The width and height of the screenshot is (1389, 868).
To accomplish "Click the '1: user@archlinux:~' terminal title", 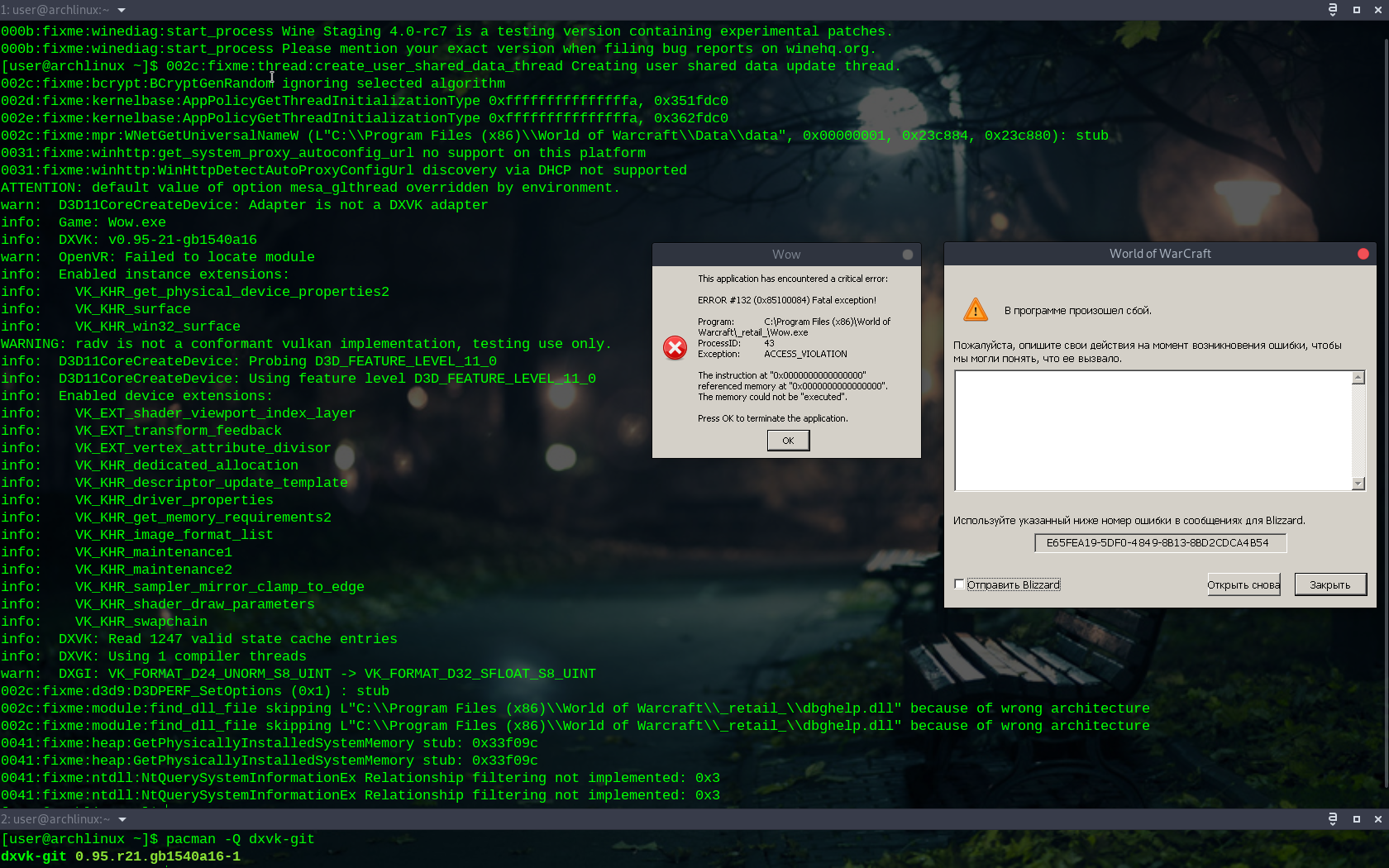I will tap(55, 10).
